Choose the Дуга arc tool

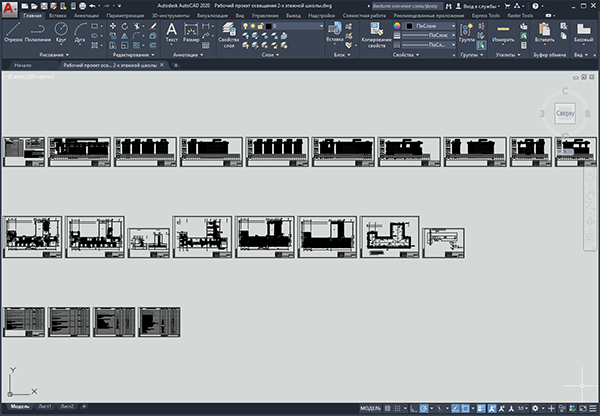point(77,37)
